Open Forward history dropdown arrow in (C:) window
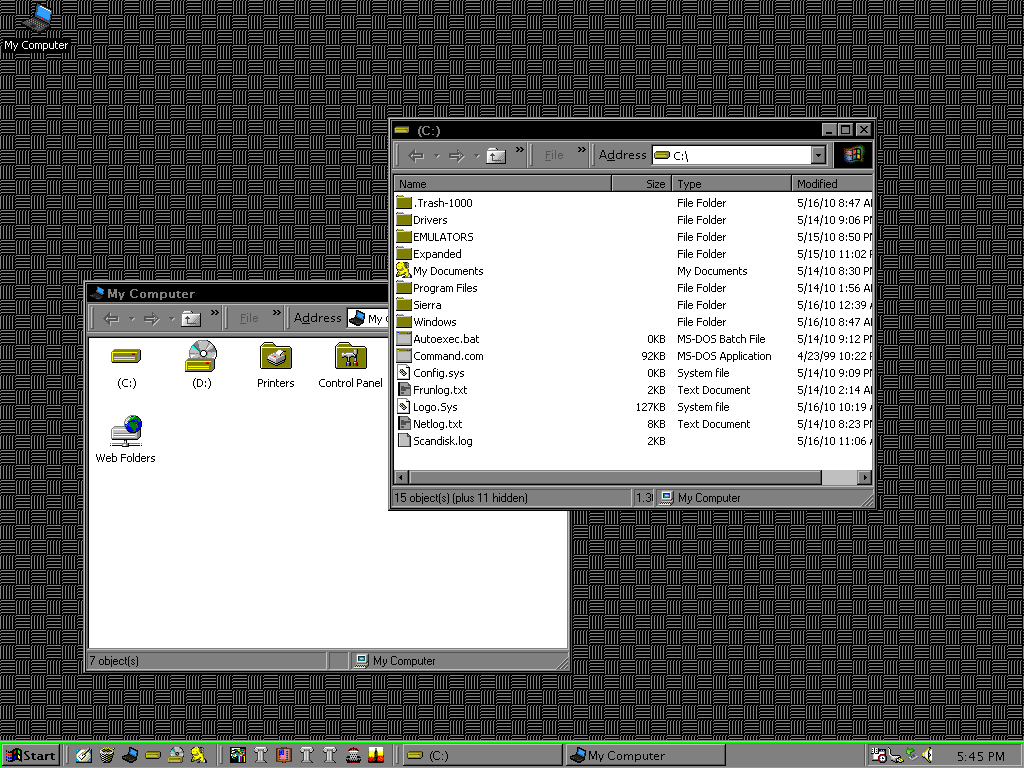The image size is (1024, 768). pyautogui.click(x=476, y=155)
